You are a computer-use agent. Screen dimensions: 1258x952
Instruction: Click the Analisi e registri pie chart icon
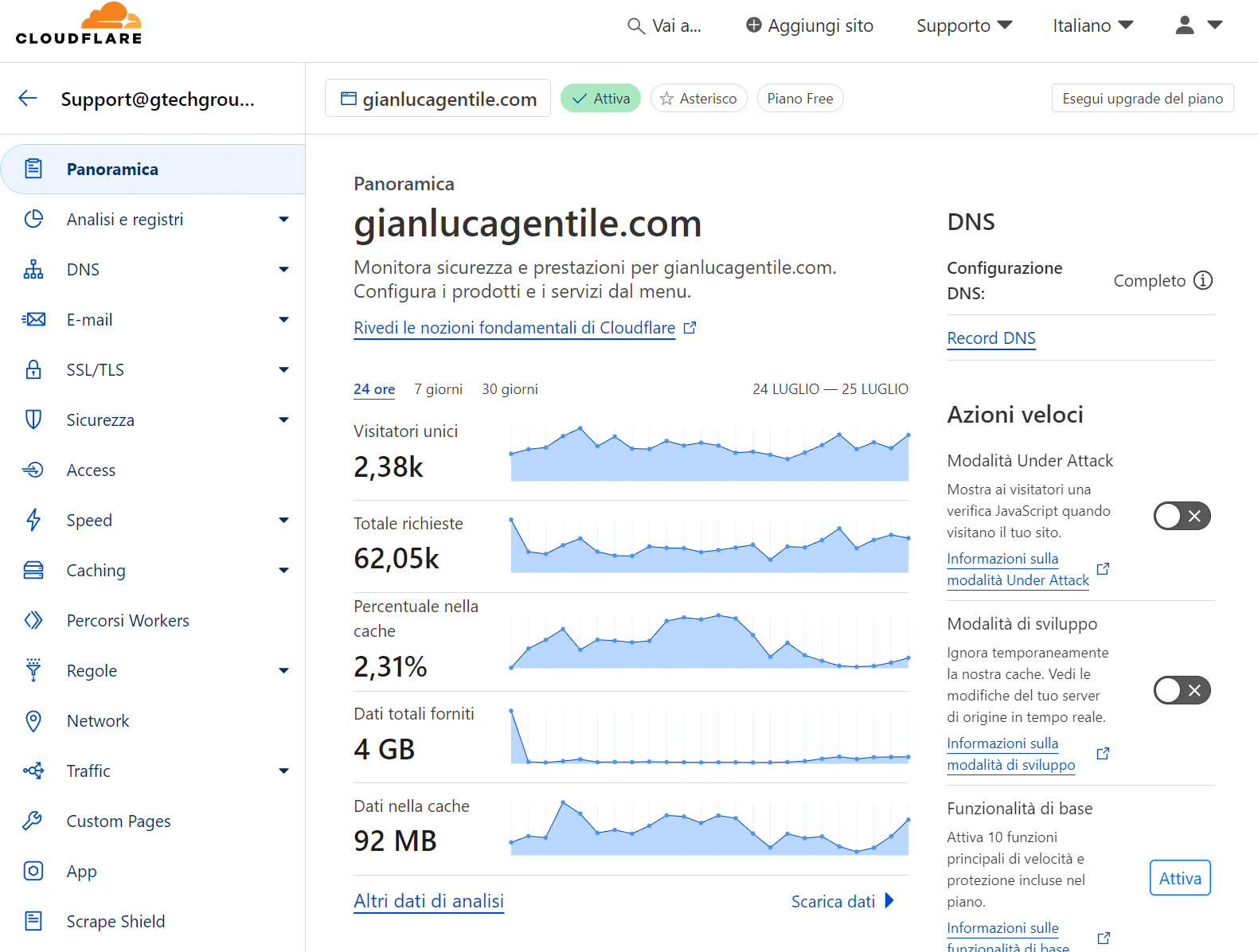(33, 219)
